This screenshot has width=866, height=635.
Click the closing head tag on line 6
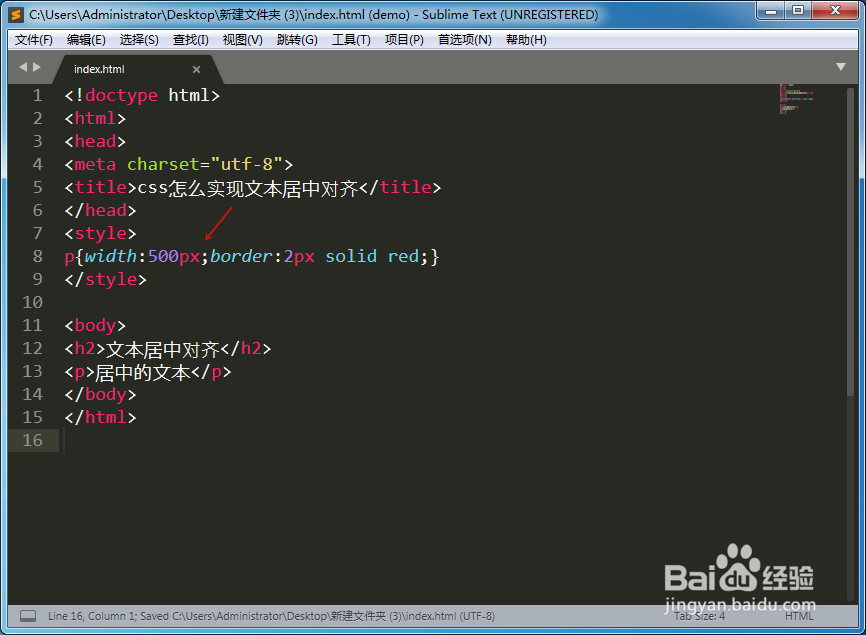point(101,210)
